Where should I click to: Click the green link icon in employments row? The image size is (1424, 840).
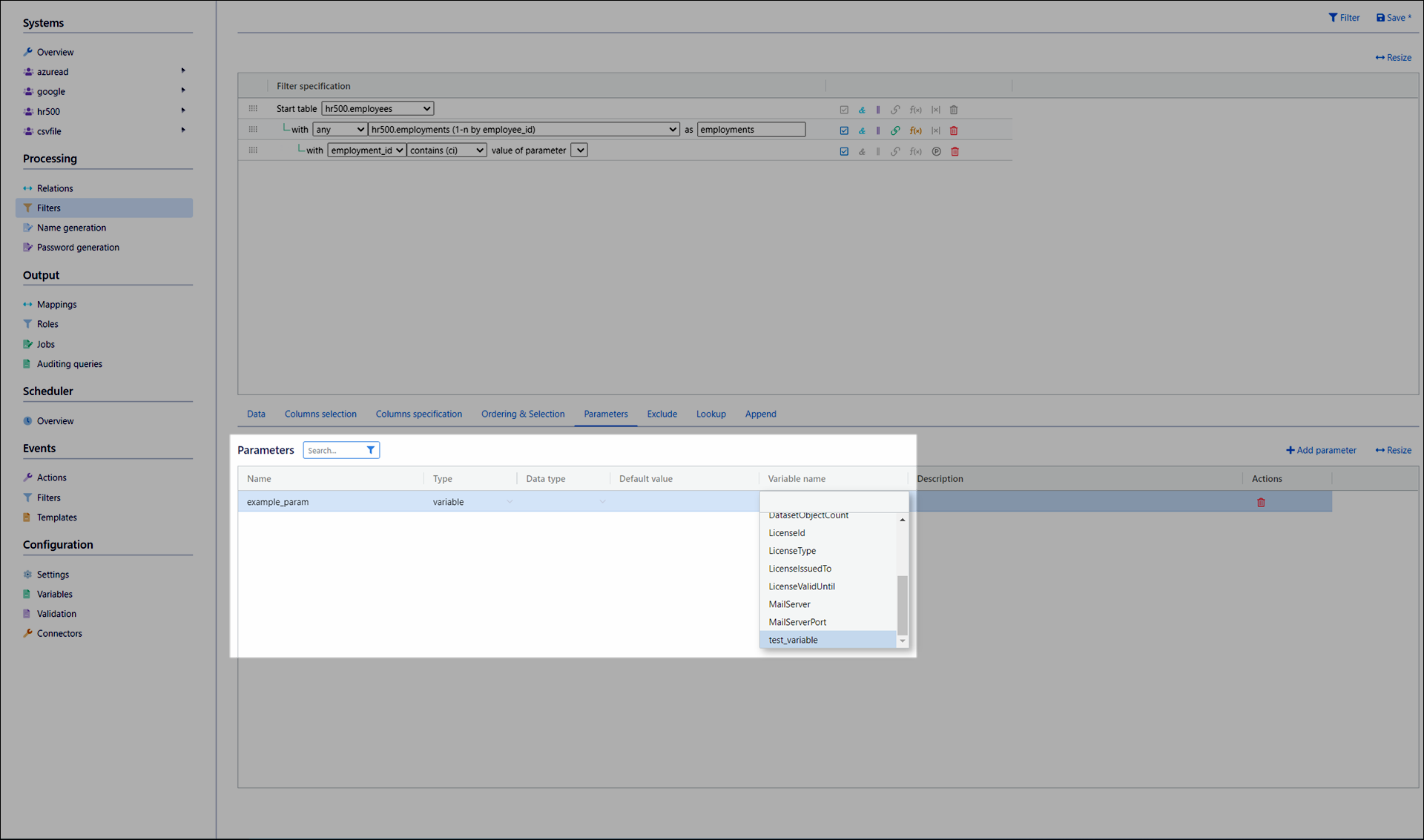[895, 130]
